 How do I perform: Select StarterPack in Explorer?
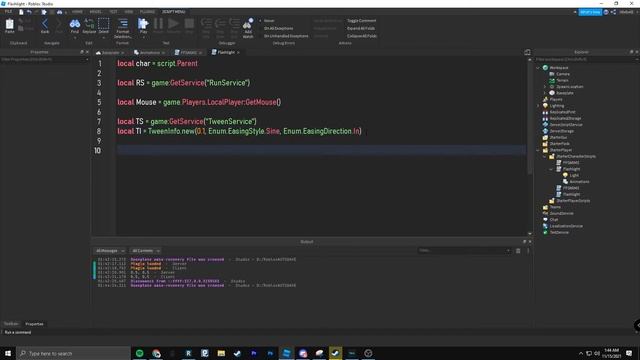(559, 144)
